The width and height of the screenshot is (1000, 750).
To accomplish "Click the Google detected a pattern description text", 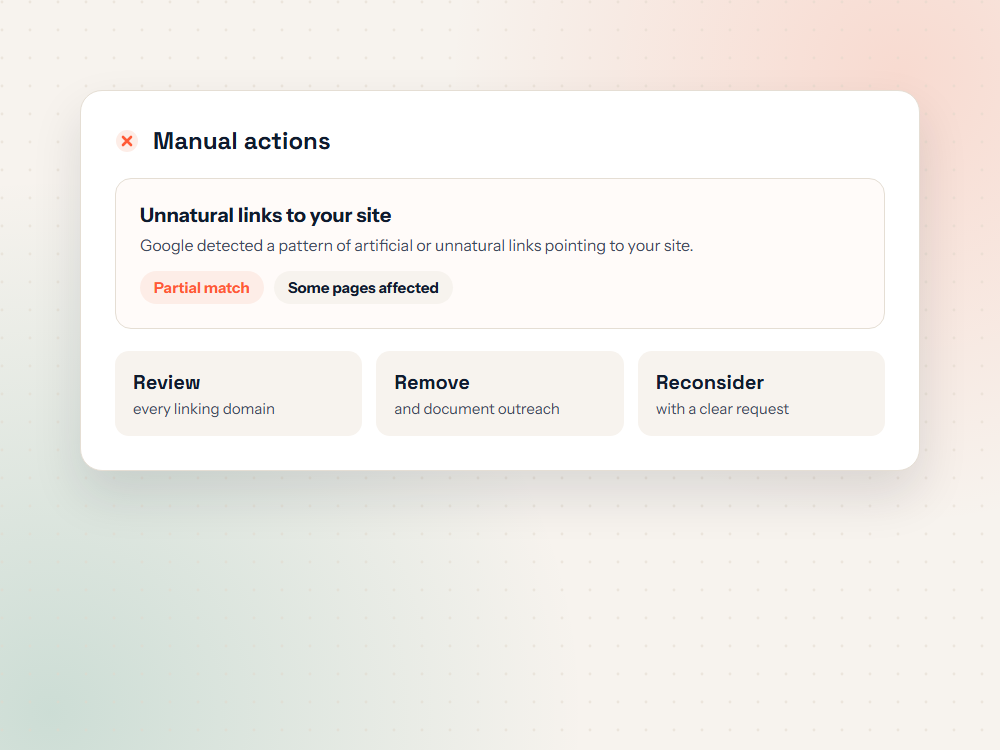I will pos(416,246).
